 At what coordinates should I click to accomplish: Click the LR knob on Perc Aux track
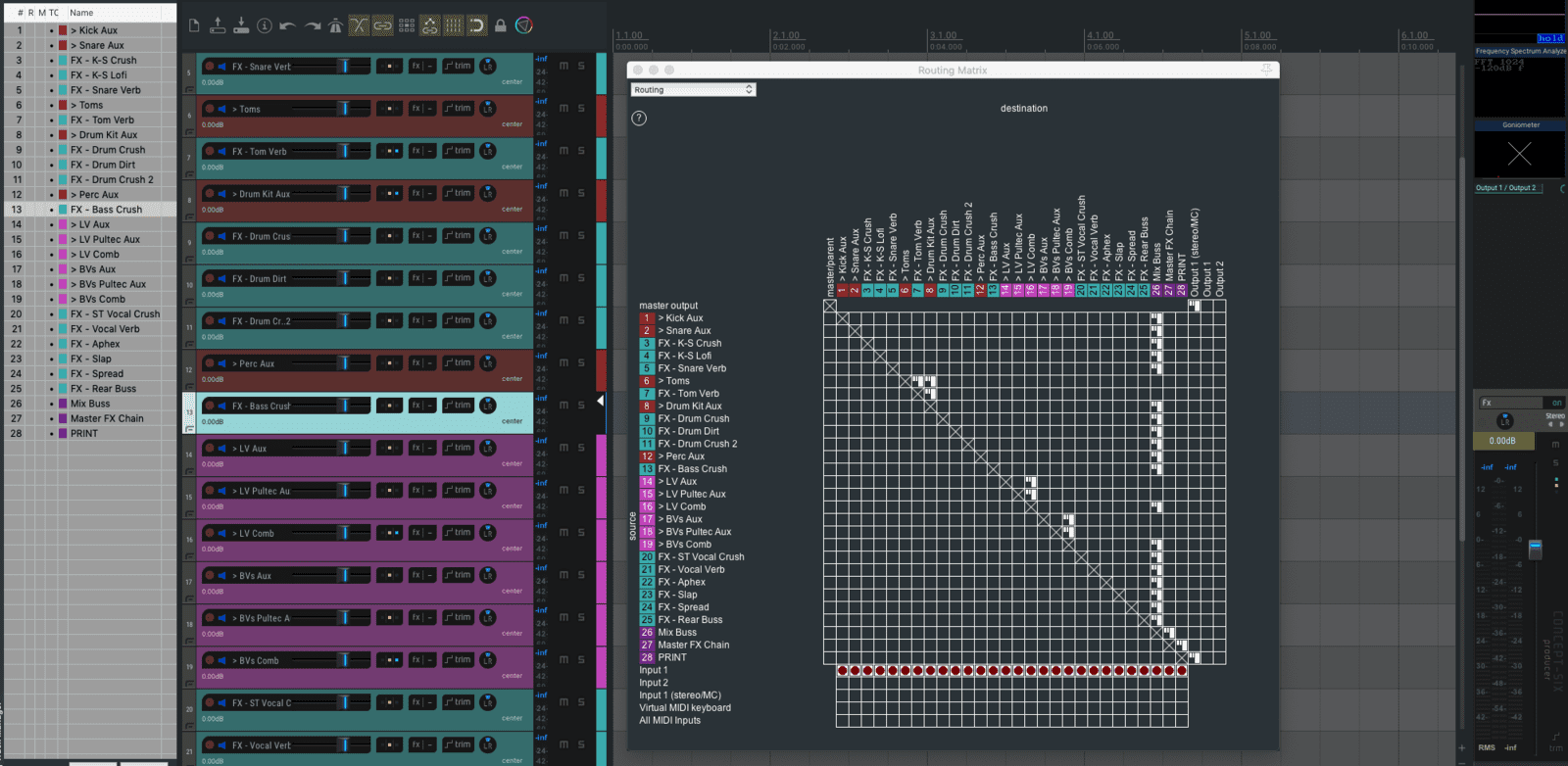click(487, 363)
